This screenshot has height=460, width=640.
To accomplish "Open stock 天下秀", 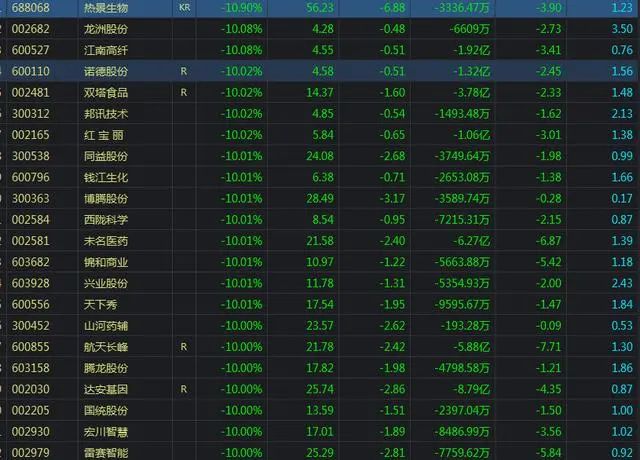I will (100, 304).
